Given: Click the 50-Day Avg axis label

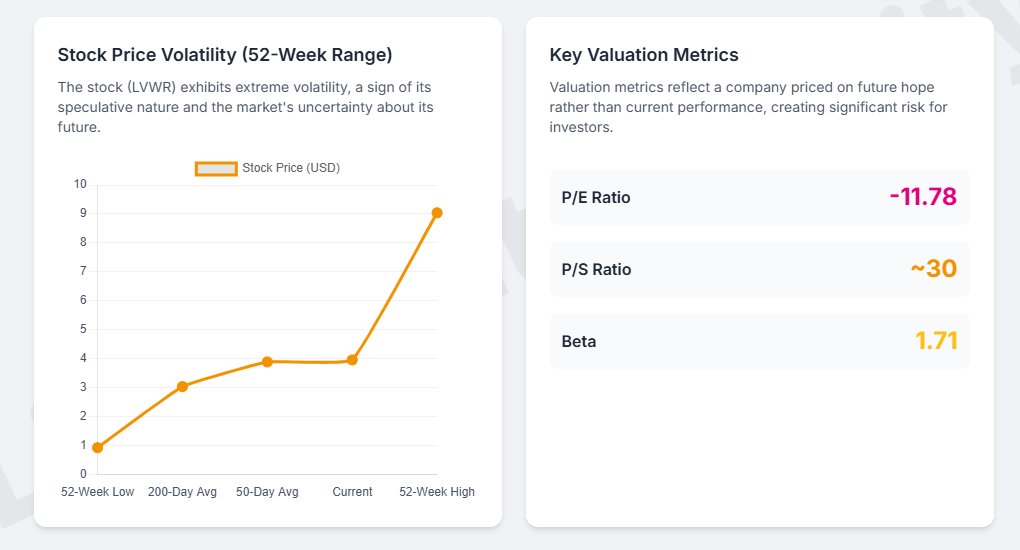Looking at the screenshot, I should (267, 492).
